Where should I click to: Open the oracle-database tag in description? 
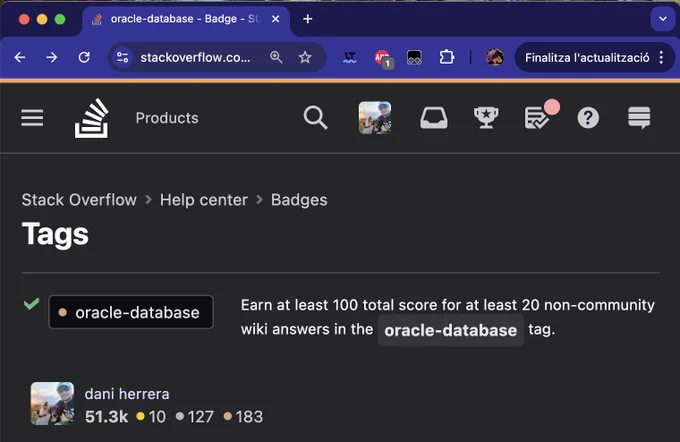pos(451,331)
